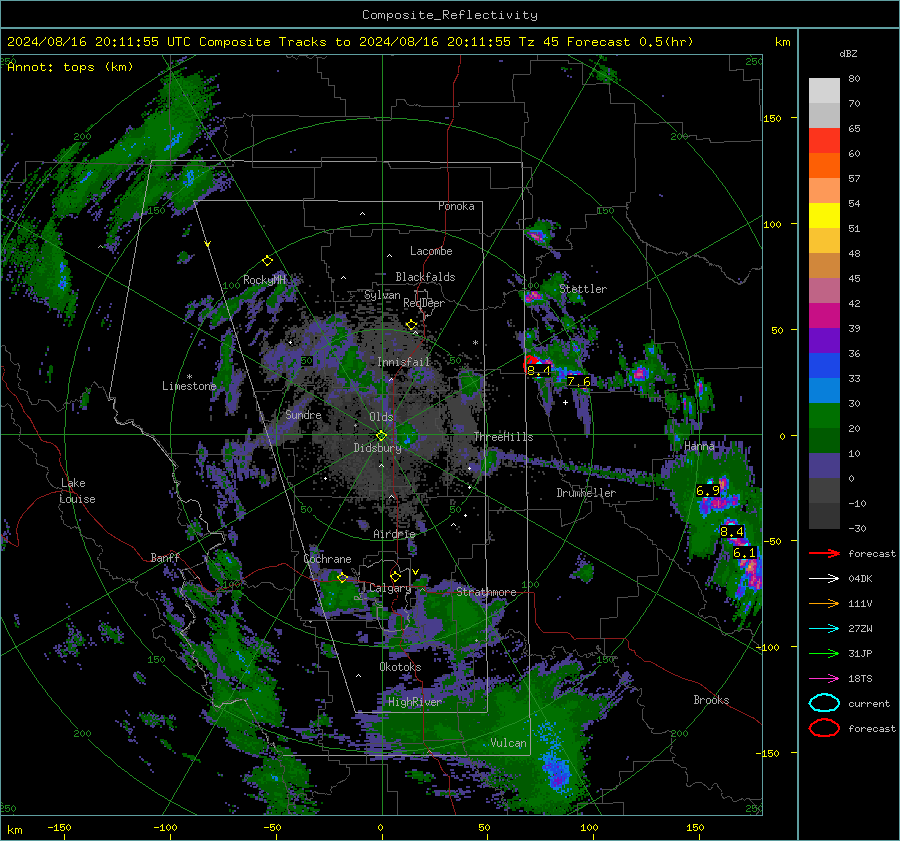Click the red forecast storm outline beside 8.4
Screen dimensions: 900x841
tap(529, 363)
